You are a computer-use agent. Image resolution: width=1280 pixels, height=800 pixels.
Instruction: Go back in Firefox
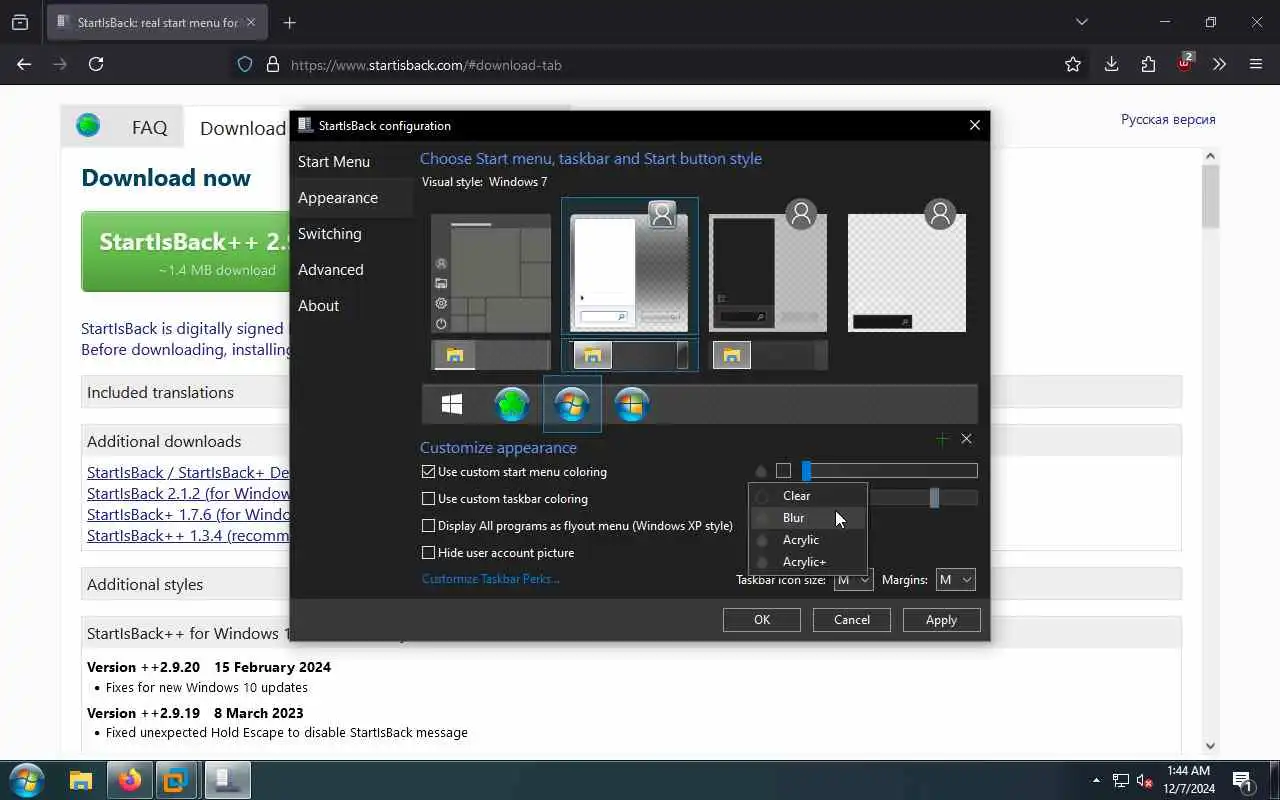coord(24,64)
